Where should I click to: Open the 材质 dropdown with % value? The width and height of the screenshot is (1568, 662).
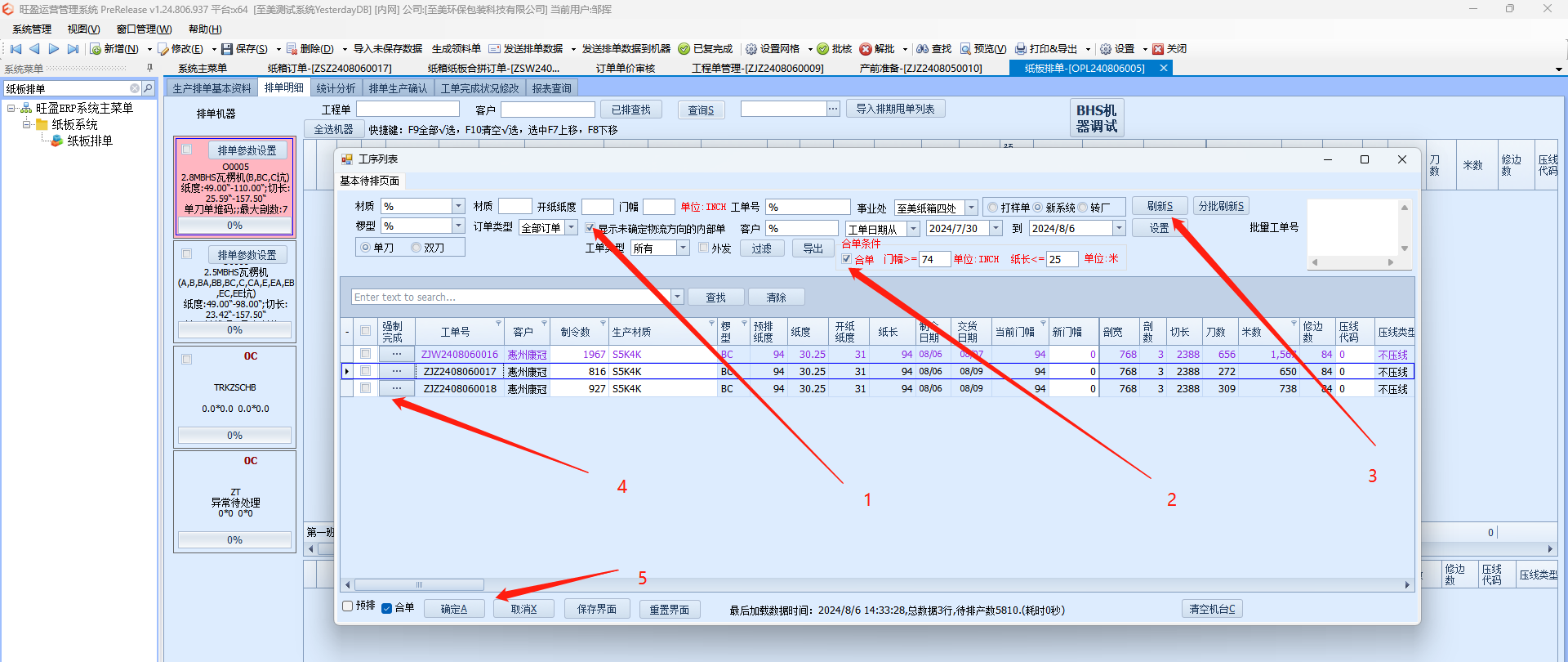tap(458, 206)
